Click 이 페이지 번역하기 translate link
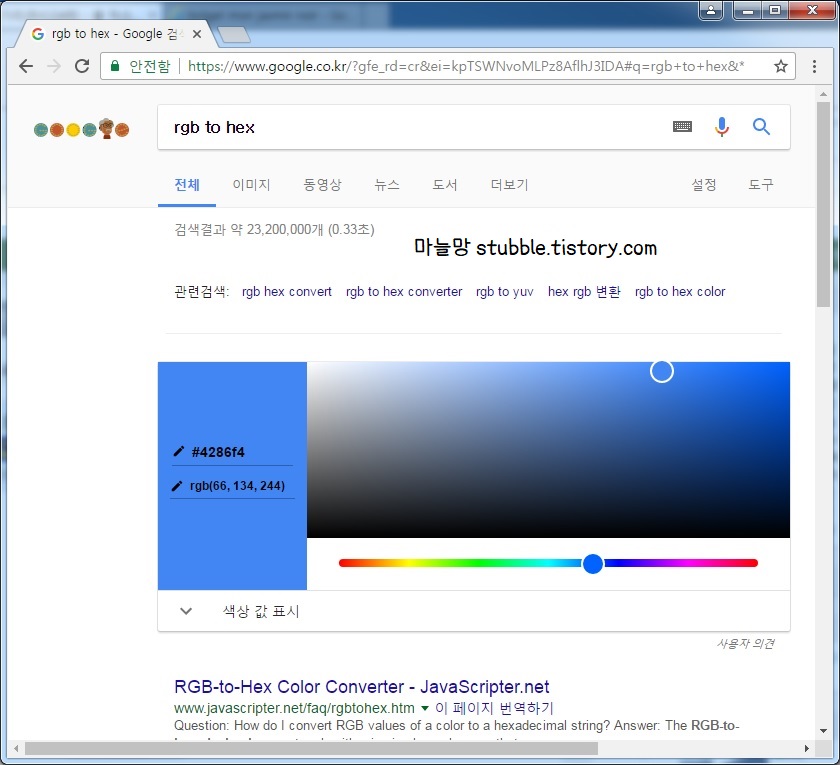Viewport: 840px width, 765px height. point(494,708)
